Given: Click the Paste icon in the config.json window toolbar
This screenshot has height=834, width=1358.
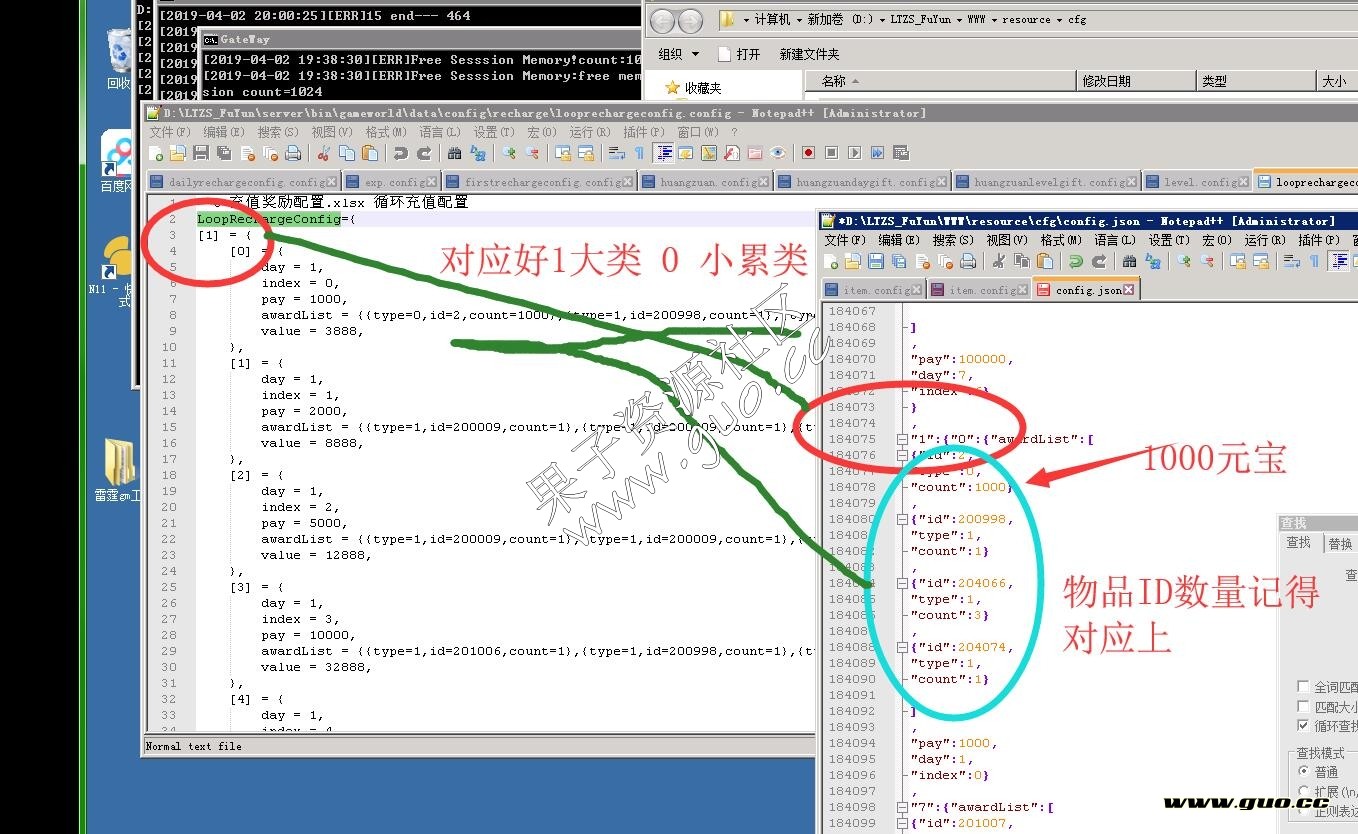Looking at the screenshot, I should point(1045,262).
